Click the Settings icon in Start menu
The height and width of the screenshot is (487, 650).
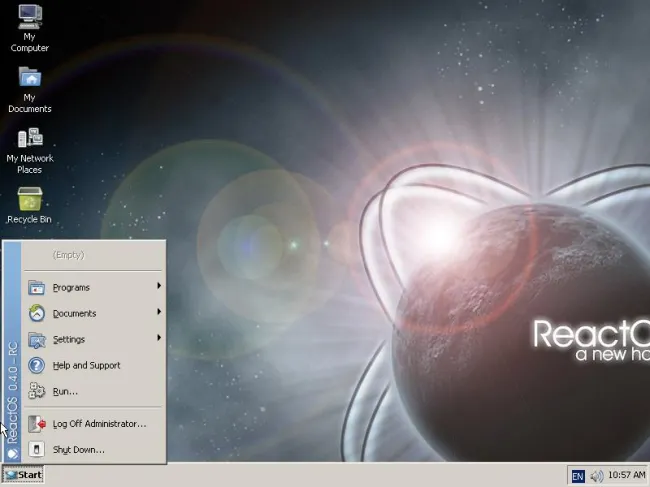point(36,339)
